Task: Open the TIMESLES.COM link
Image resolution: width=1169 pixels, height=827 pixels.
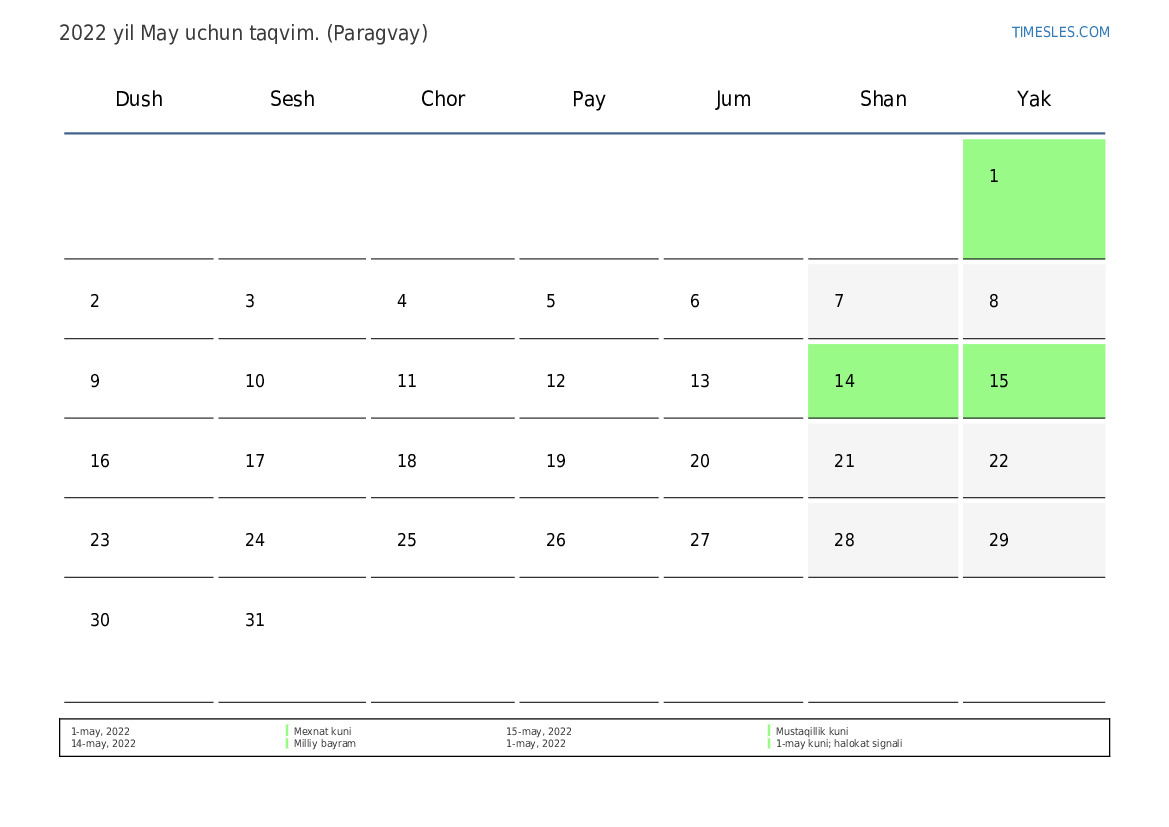Action: 1060,32
